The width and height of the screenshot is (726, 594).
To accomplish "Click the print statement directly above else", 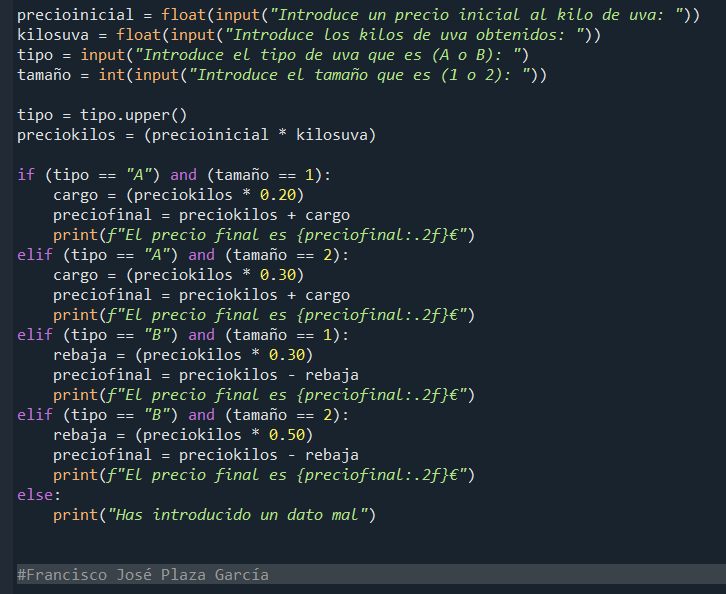I will click(x=262, y=475).
